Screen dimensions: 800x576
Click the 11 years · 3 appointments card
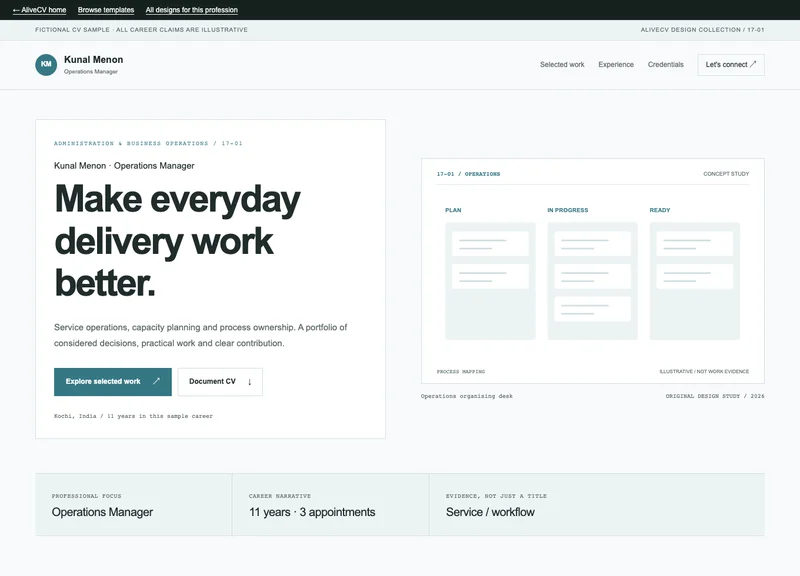click(331, 505)
